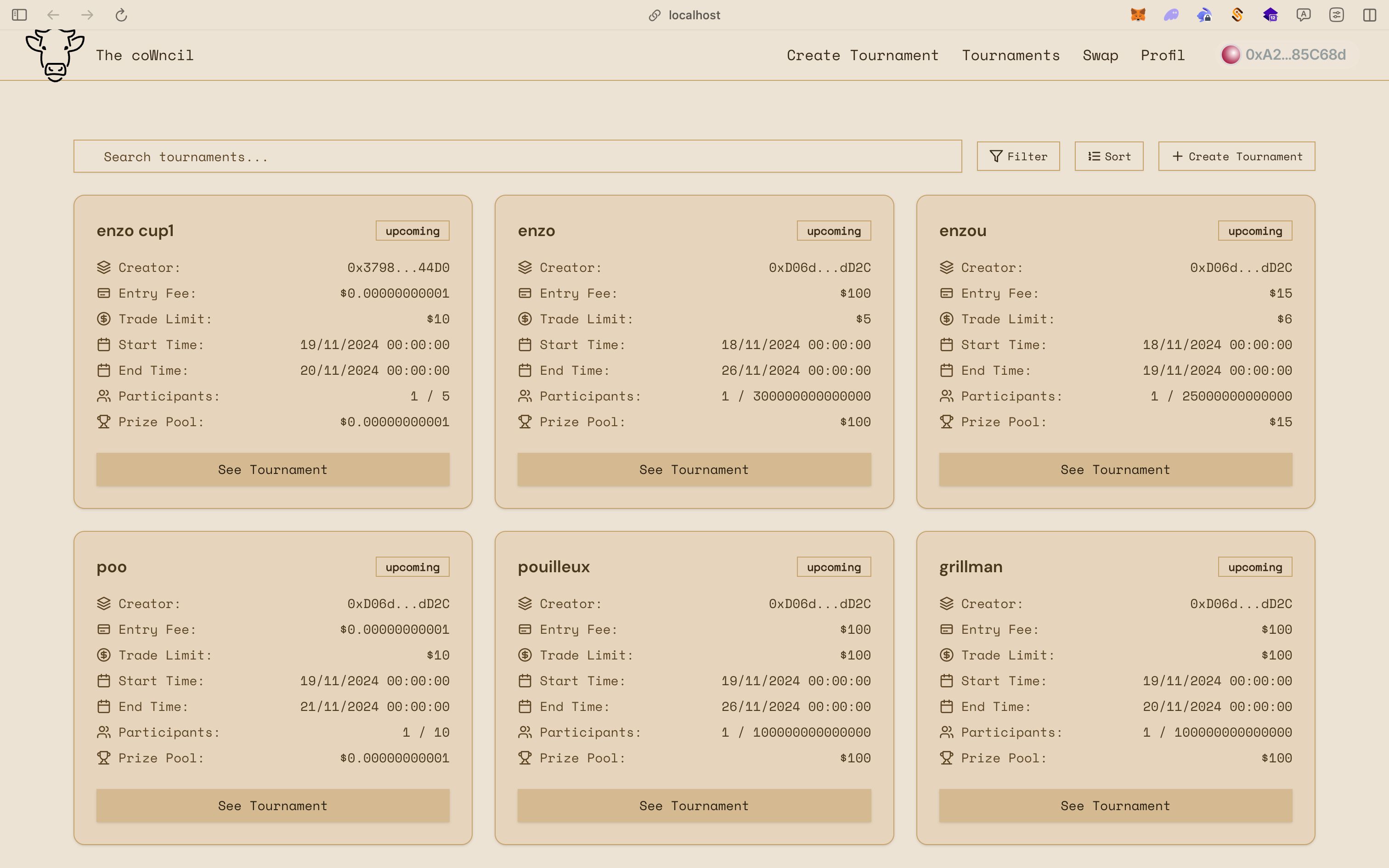Screen dimensions: 1389x868
Task: Click Participants icon in enzo card
Action: [x=525, y=396]
